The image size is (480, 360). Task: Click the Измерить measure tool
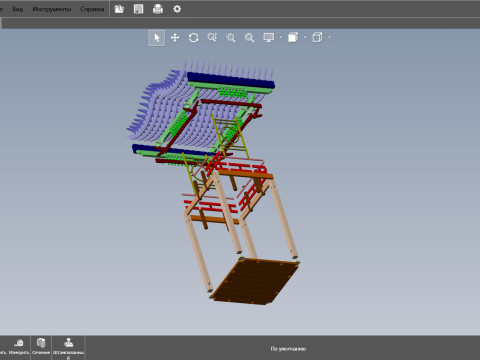click(19, 347)
